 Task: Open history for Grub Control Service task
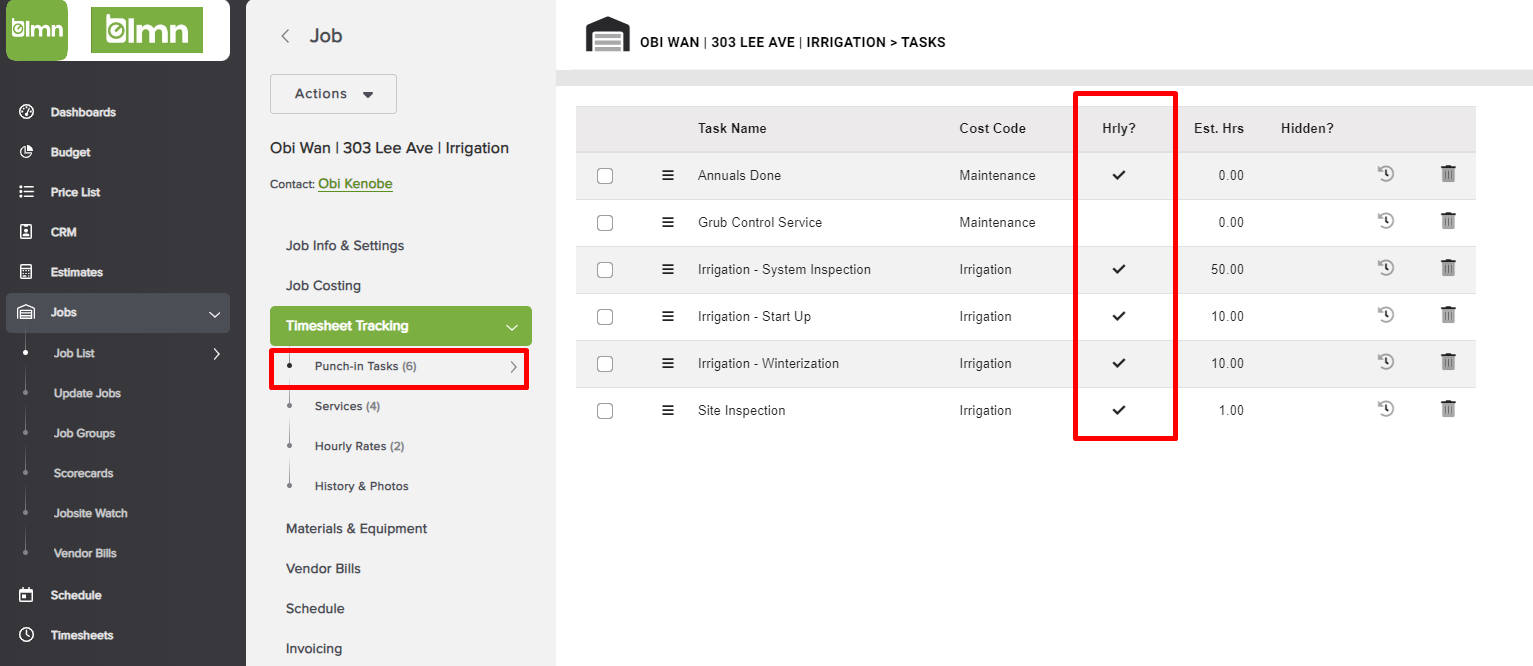pos(1386,221)
